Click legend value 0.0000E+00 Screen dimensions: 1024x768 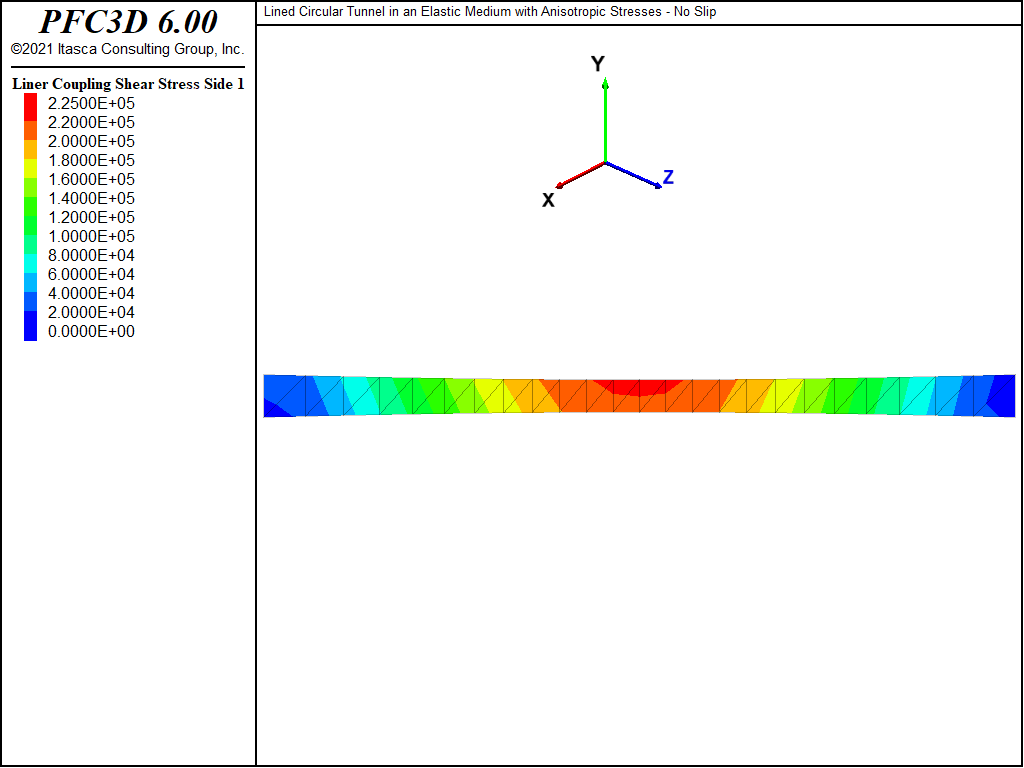pyautogui.click(x=91, y=331)
